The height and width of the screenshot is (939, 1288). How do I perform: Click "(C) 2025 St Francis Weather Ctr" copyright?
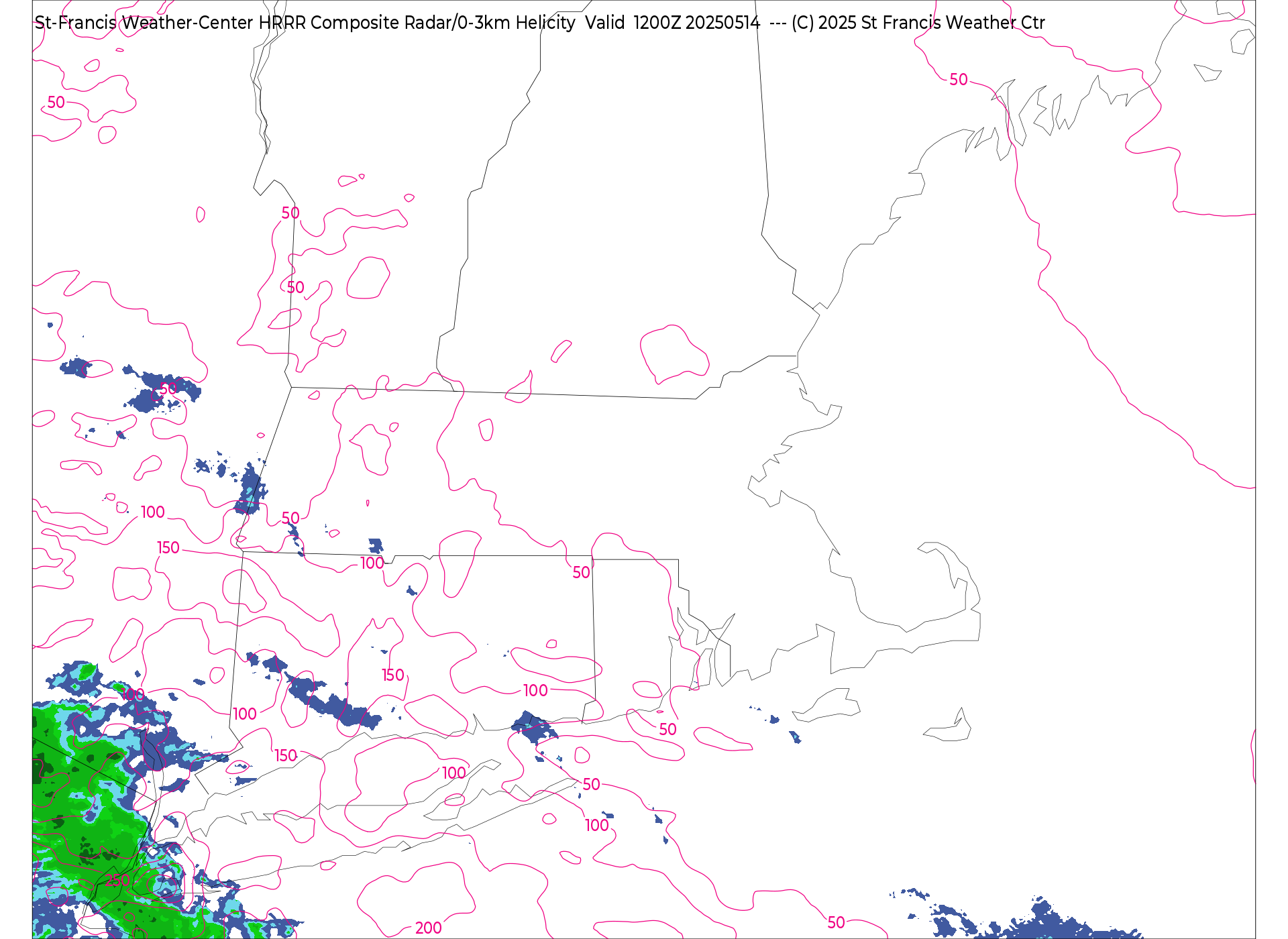point(918,23)
